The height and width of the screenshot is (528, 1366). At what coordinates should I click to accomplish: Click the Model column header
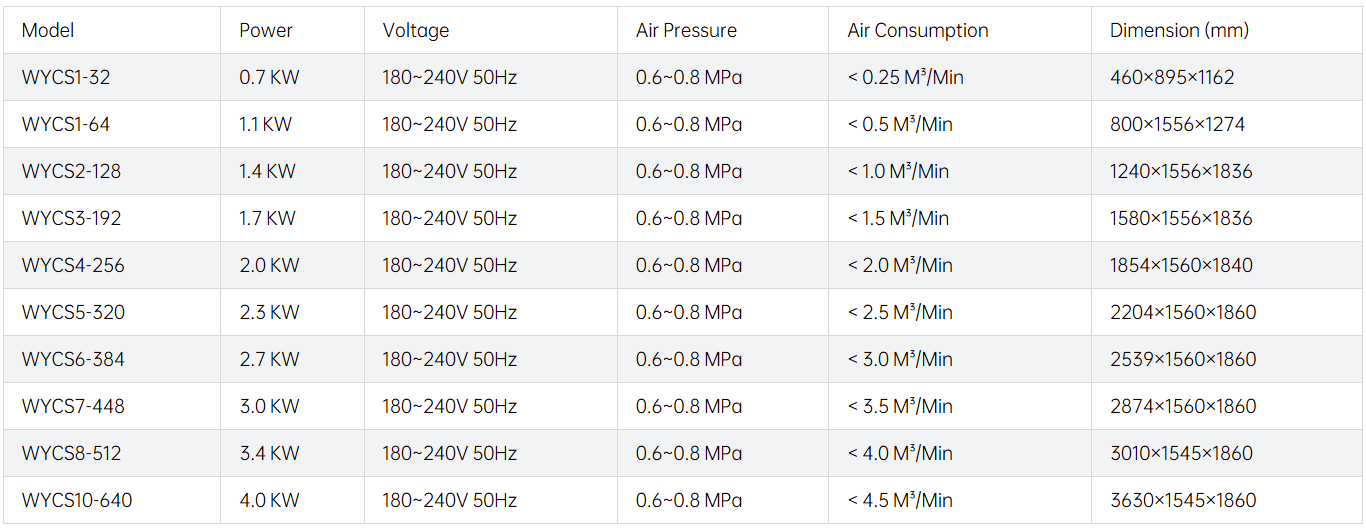pos(48,30)
